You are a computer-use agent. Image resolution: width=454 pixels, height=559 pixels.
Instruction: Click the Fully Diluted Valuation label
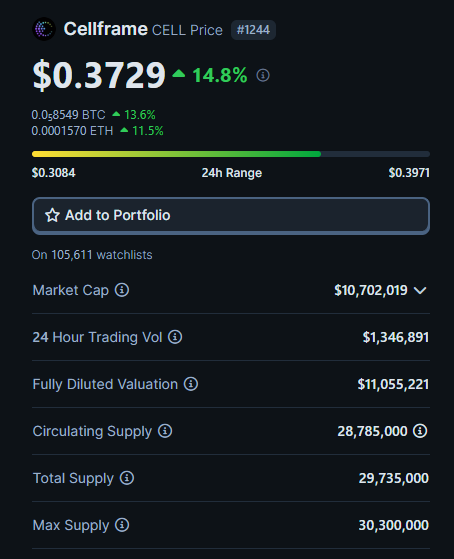pos(105,385)
